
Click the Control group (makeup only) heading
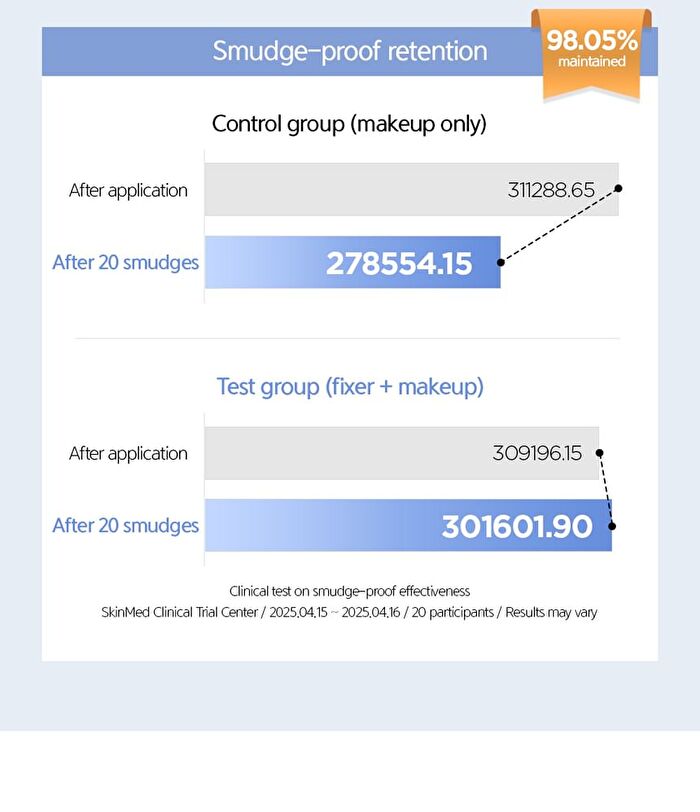coord(349,124)
